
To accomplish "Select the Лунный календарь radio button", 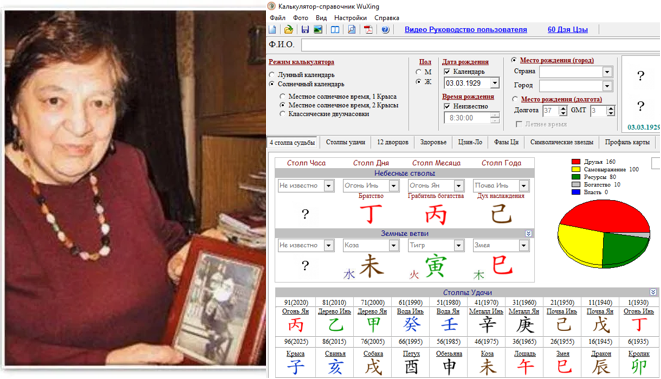I will 272,75.
